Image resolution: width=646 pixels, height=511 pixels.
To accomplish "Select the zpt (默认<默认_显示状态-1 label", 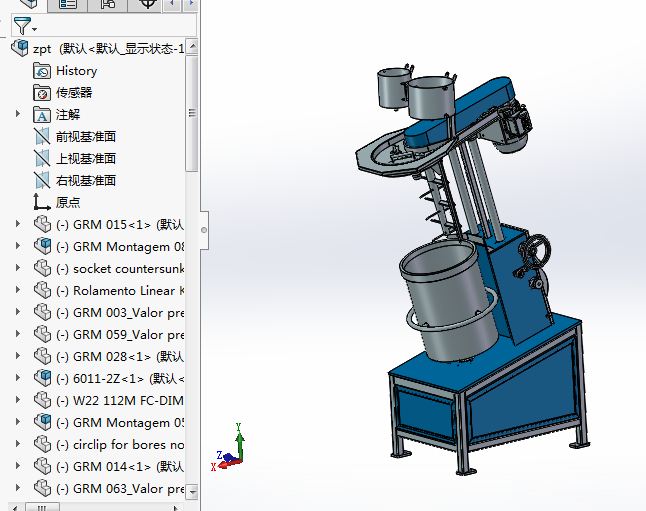I will coord(108,49).
